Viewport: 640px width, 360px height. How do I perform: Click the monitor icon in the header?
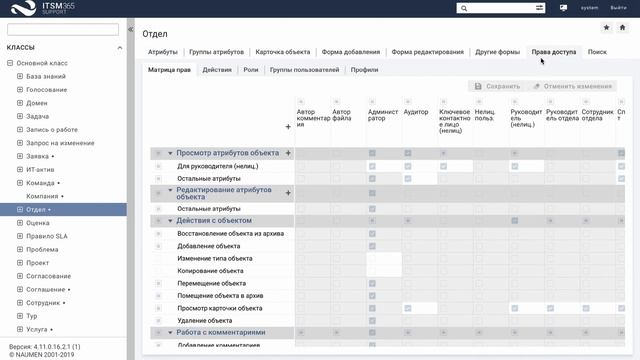point(564,8)
